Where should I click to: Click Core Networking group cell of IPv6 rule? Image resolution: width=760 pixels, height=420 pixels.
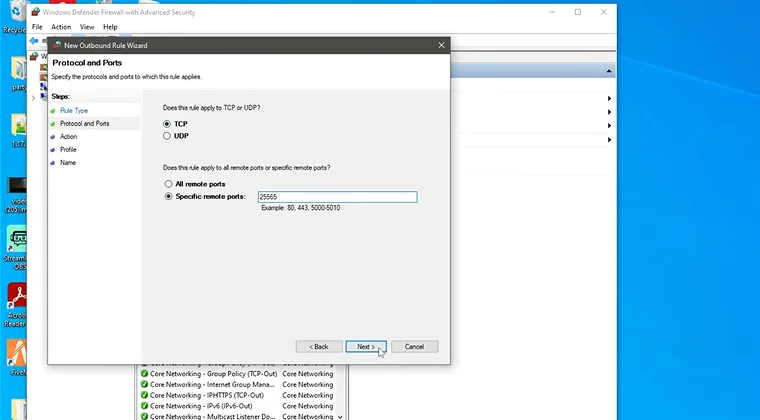point(308,406)
